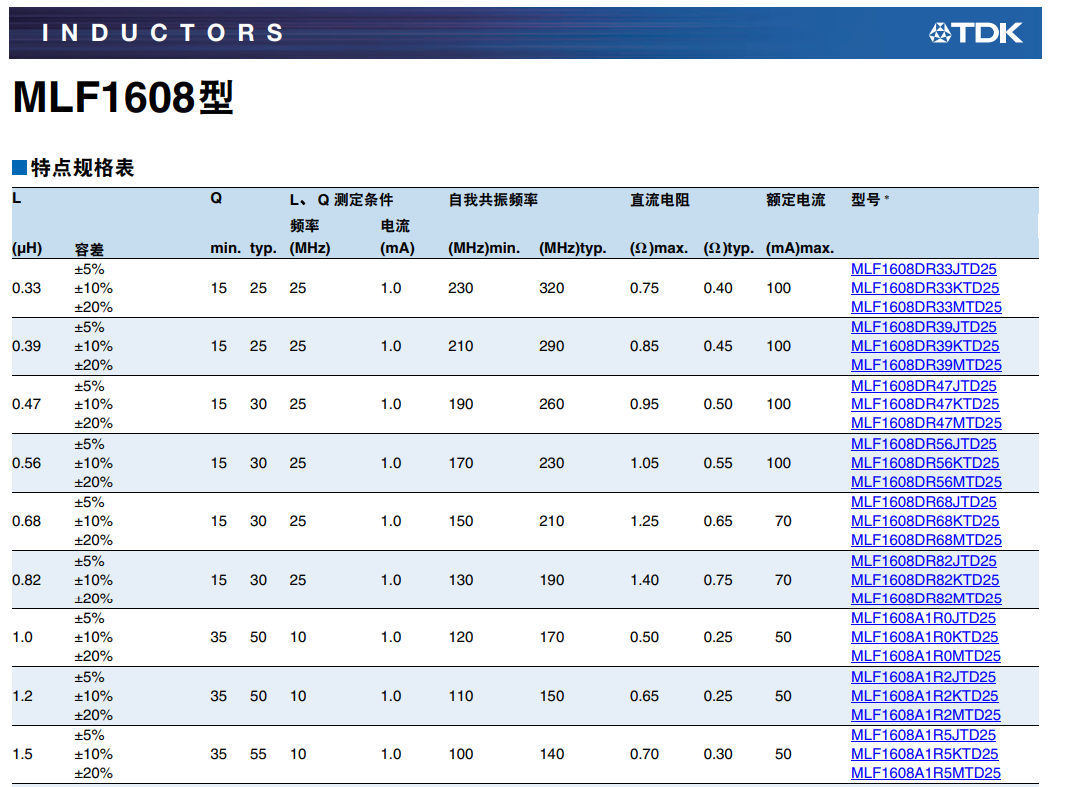1065x787 pixels.
Task: Select the 320 MHz typical resonance value
Action: 552,288
